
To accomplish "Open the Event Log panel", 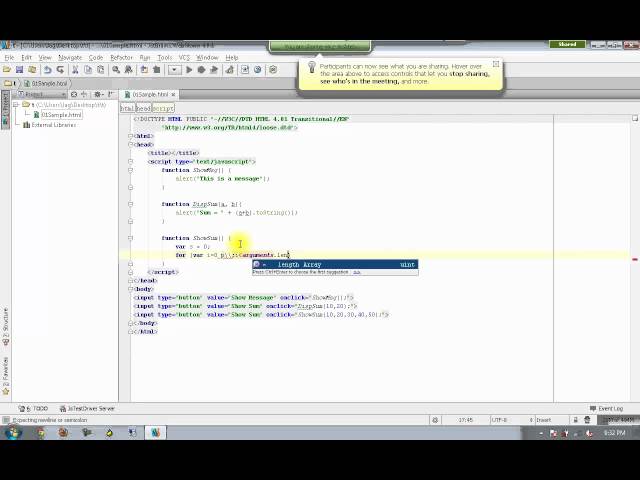I will 607,409.
